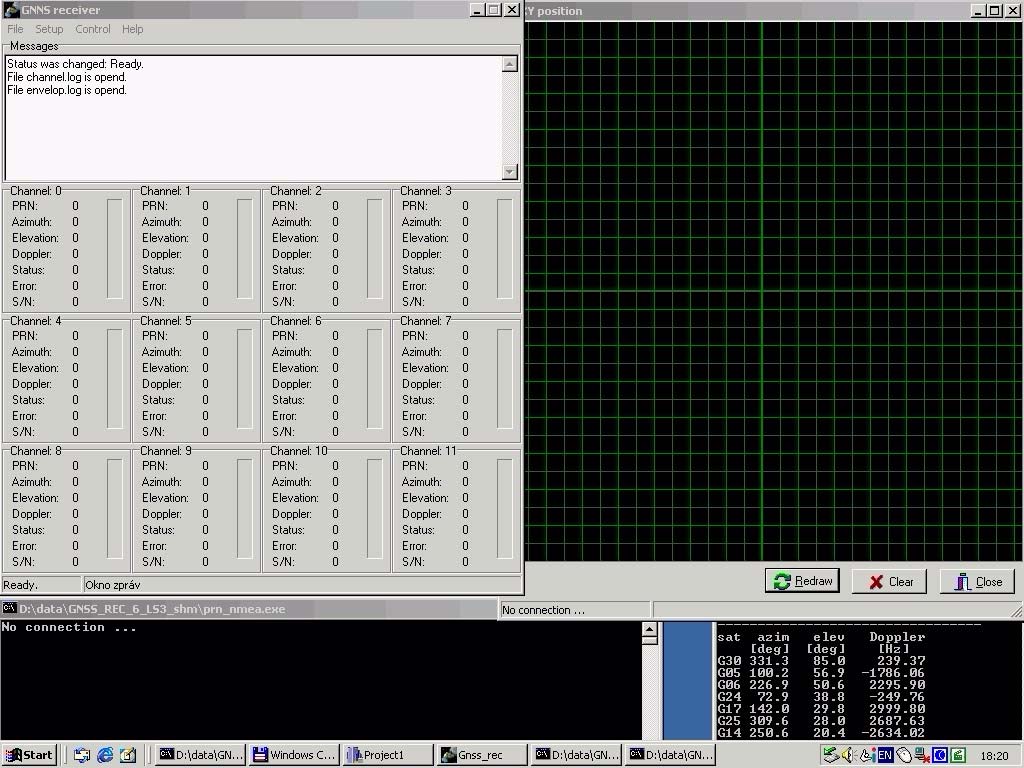Screen dimensions: 1024x768
Task: Open the Control menu
Action: [x=93, y=29]
